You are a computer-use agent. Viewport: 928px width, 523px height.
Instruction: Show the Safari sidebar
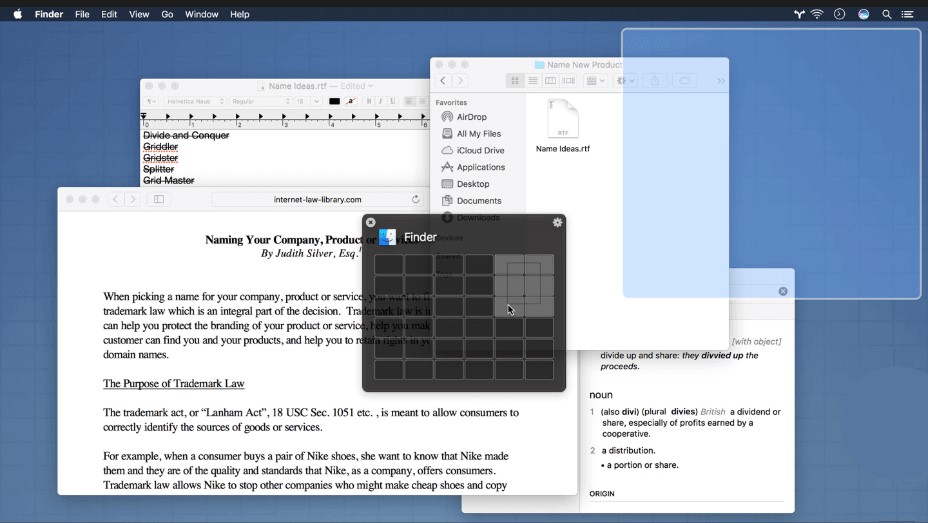coord(159,199)
